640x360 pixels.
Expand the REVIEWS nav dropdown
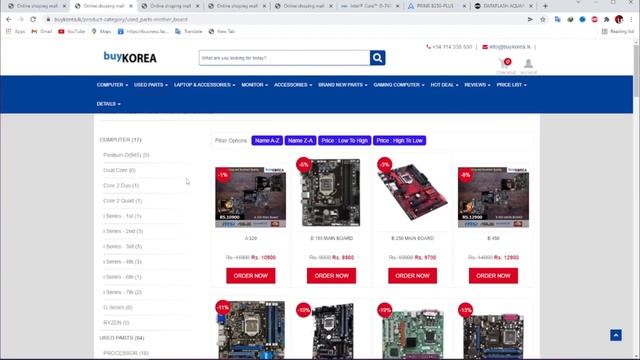pos(477,85)
